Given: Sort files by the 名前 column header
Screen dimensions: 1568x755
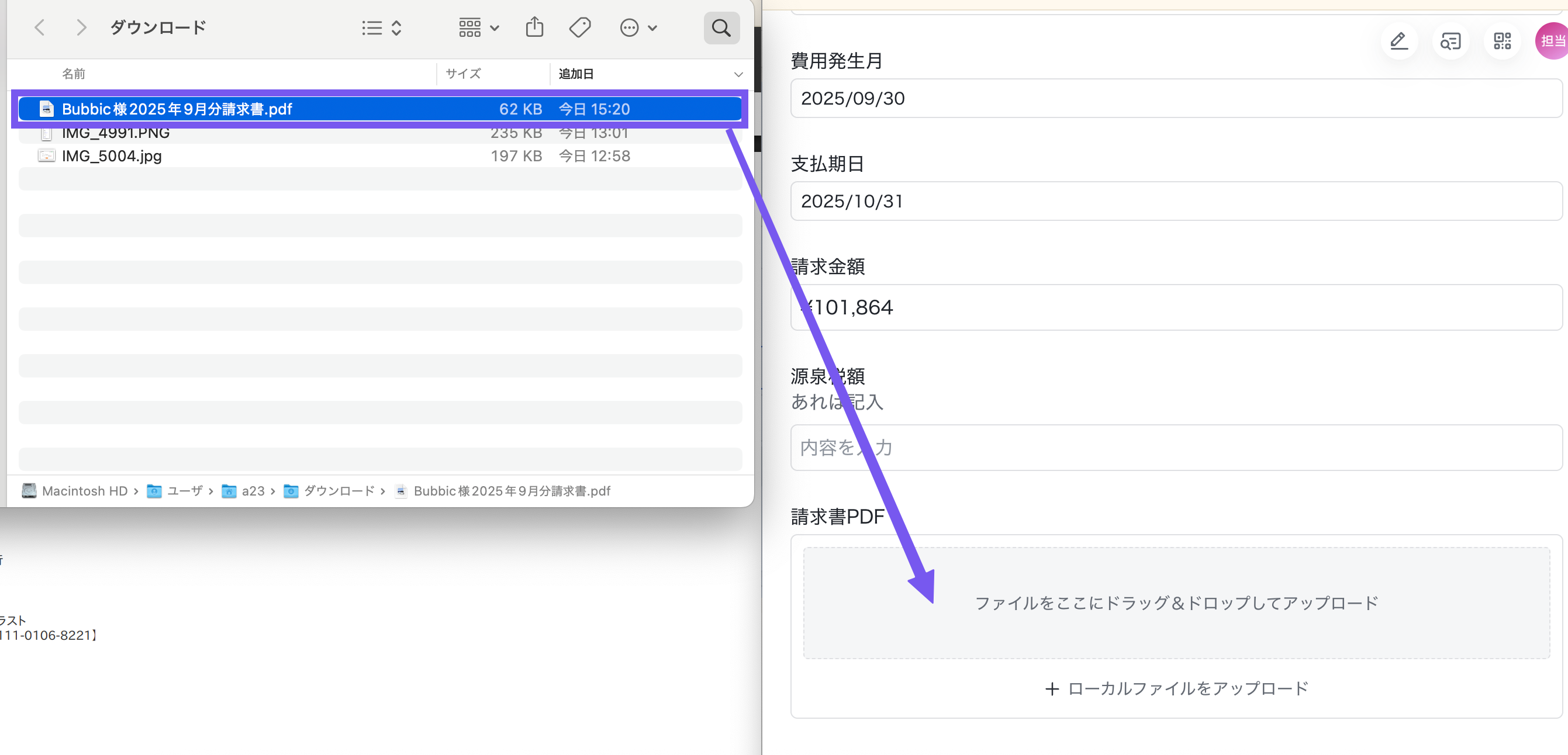Looking at the screenshot, I should coord(73,73).
